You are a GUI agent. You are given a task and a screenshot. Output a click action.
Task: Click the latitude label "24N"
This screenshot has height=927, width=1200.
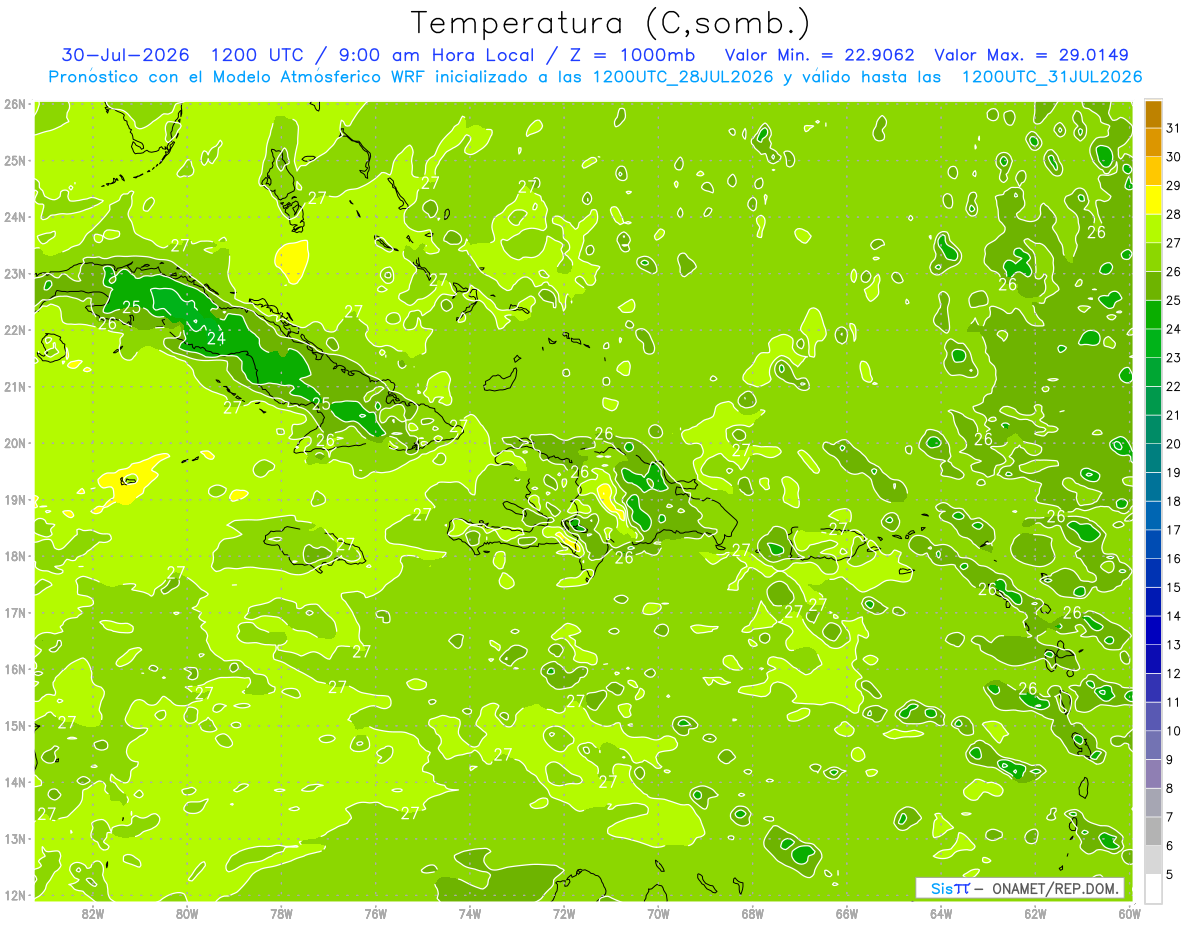pos(14,217)
